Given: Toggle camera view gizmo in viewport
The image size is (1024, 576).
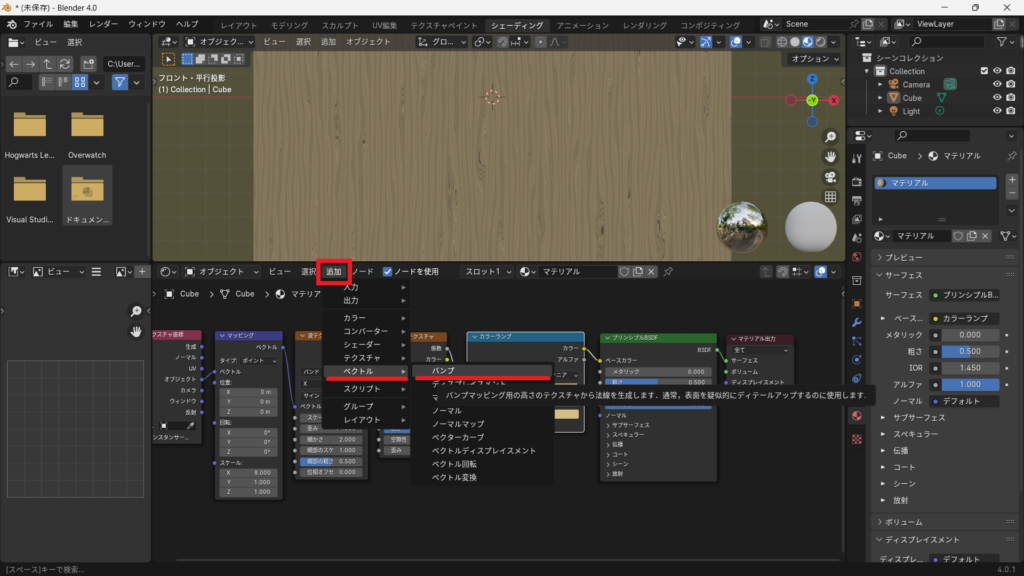Looking at the screenshot, I should tap(830, 177).
